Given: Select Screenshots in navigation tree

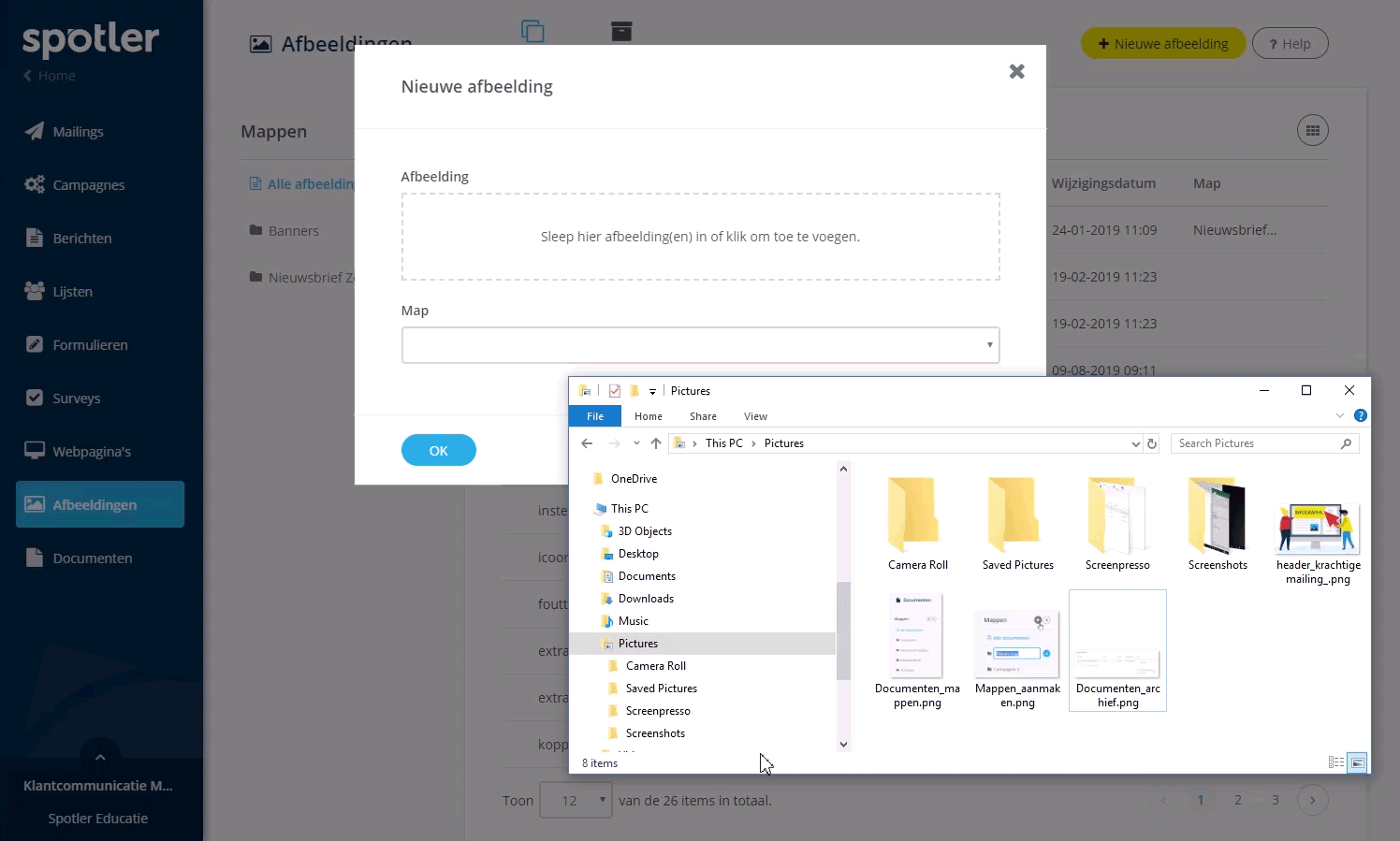Looking at the screenshot, I should (x=655, y=733).
